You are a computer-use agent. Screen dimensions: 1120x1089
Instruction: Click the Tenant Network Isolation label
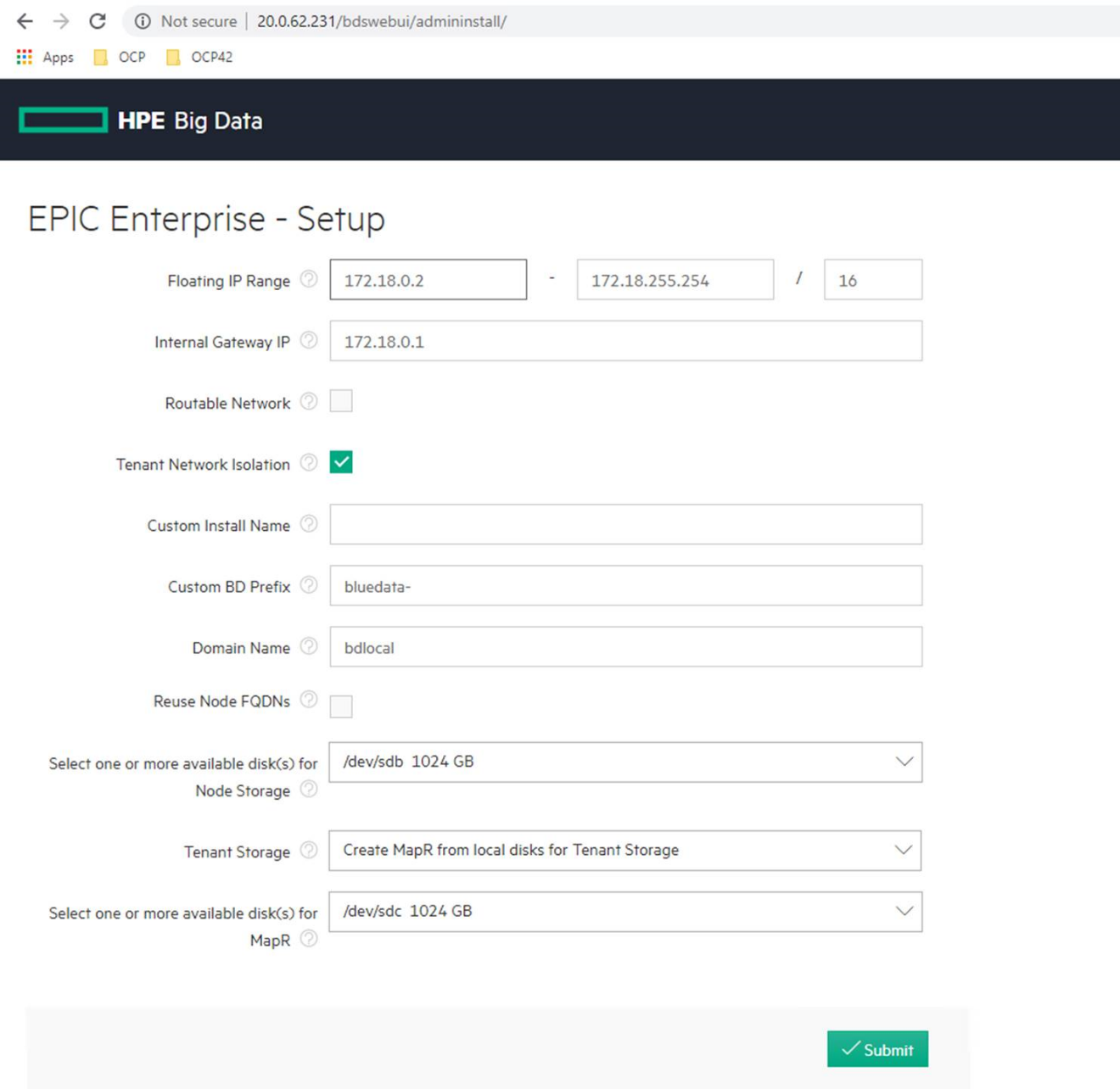203,464
